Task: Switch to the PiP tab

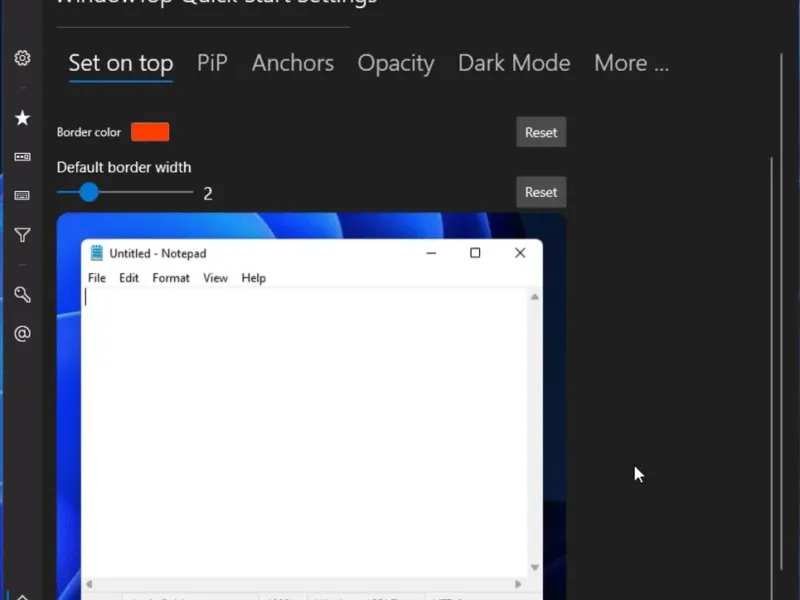Action: click(212, 63)
